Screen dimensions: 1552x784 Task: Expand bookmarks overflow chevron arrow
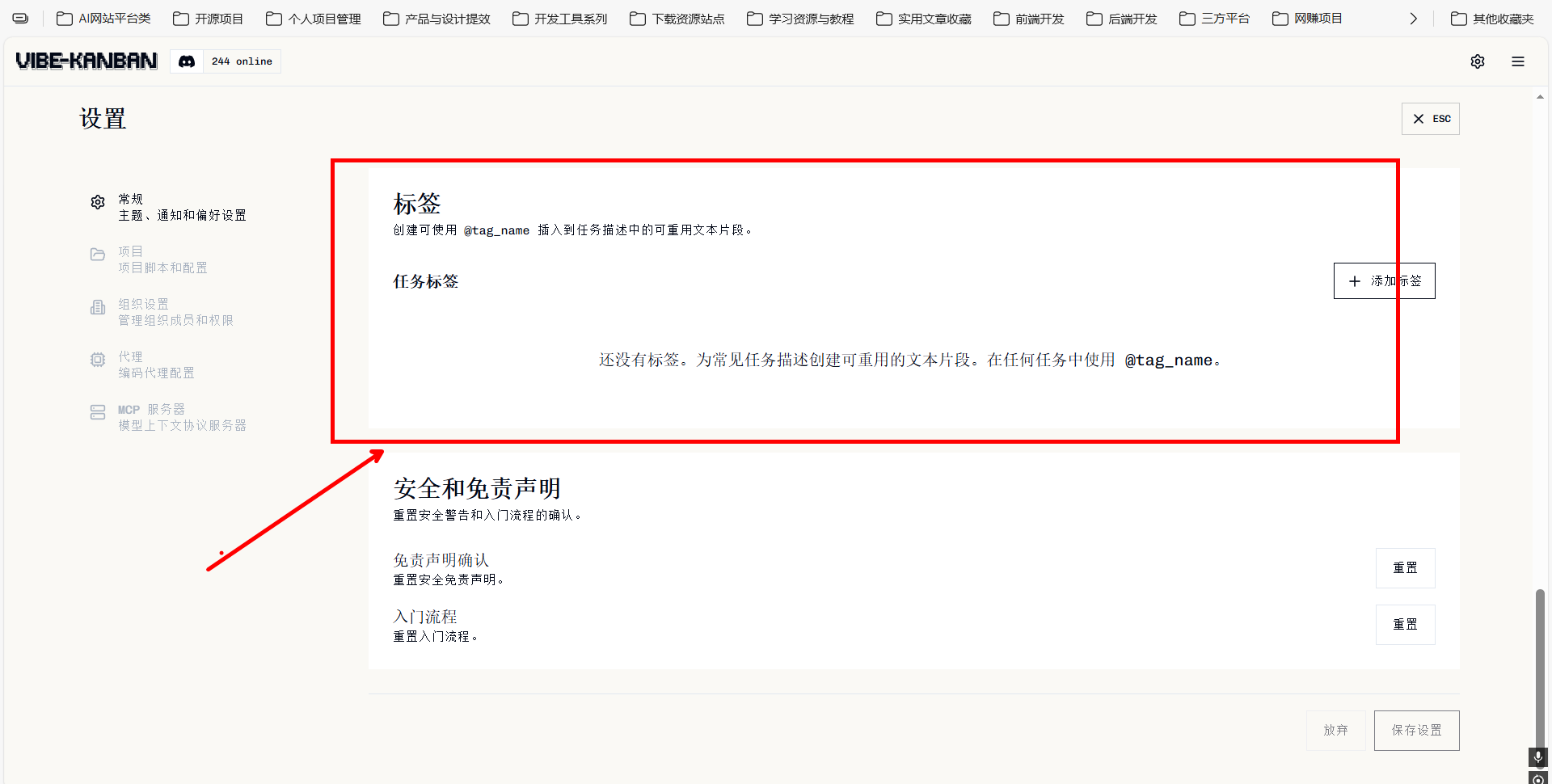coord(1413,19)
